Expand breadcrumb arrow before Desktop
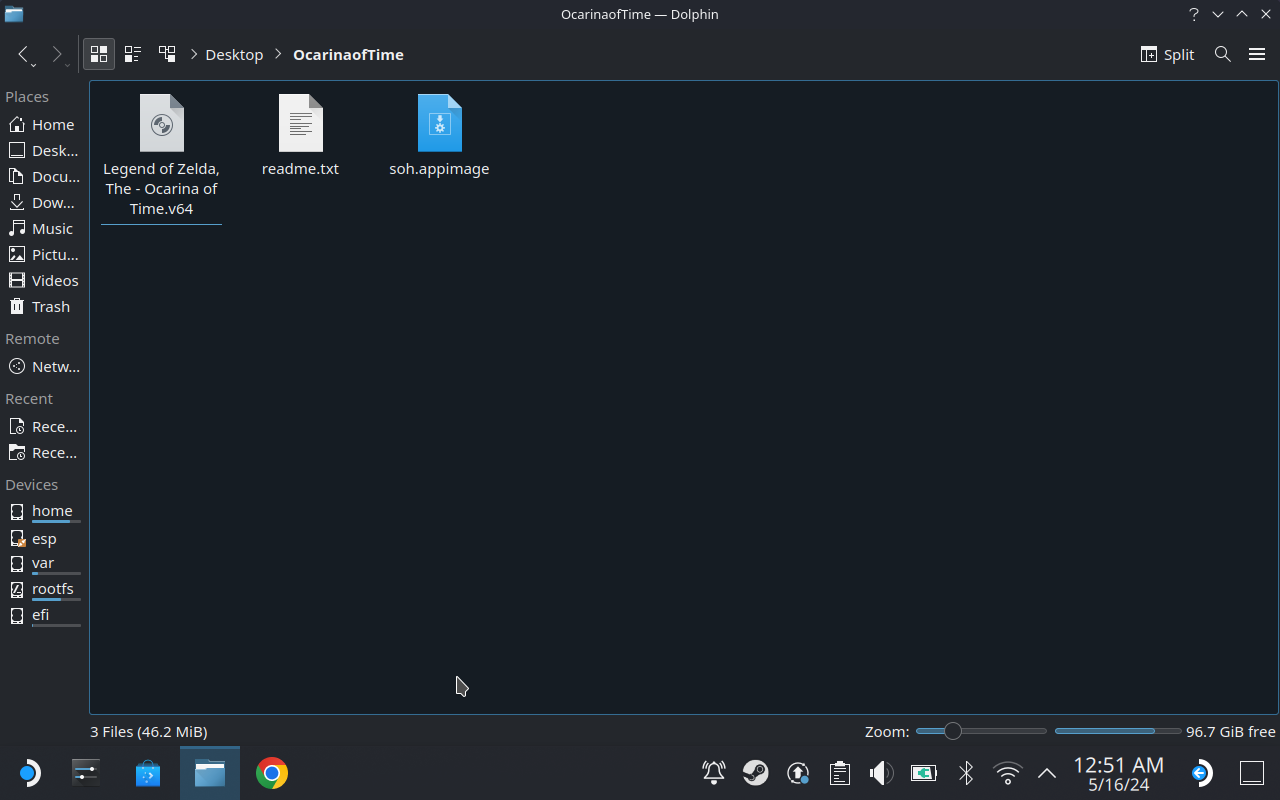This screenshot has height=800, width=1280. [194, 54]
